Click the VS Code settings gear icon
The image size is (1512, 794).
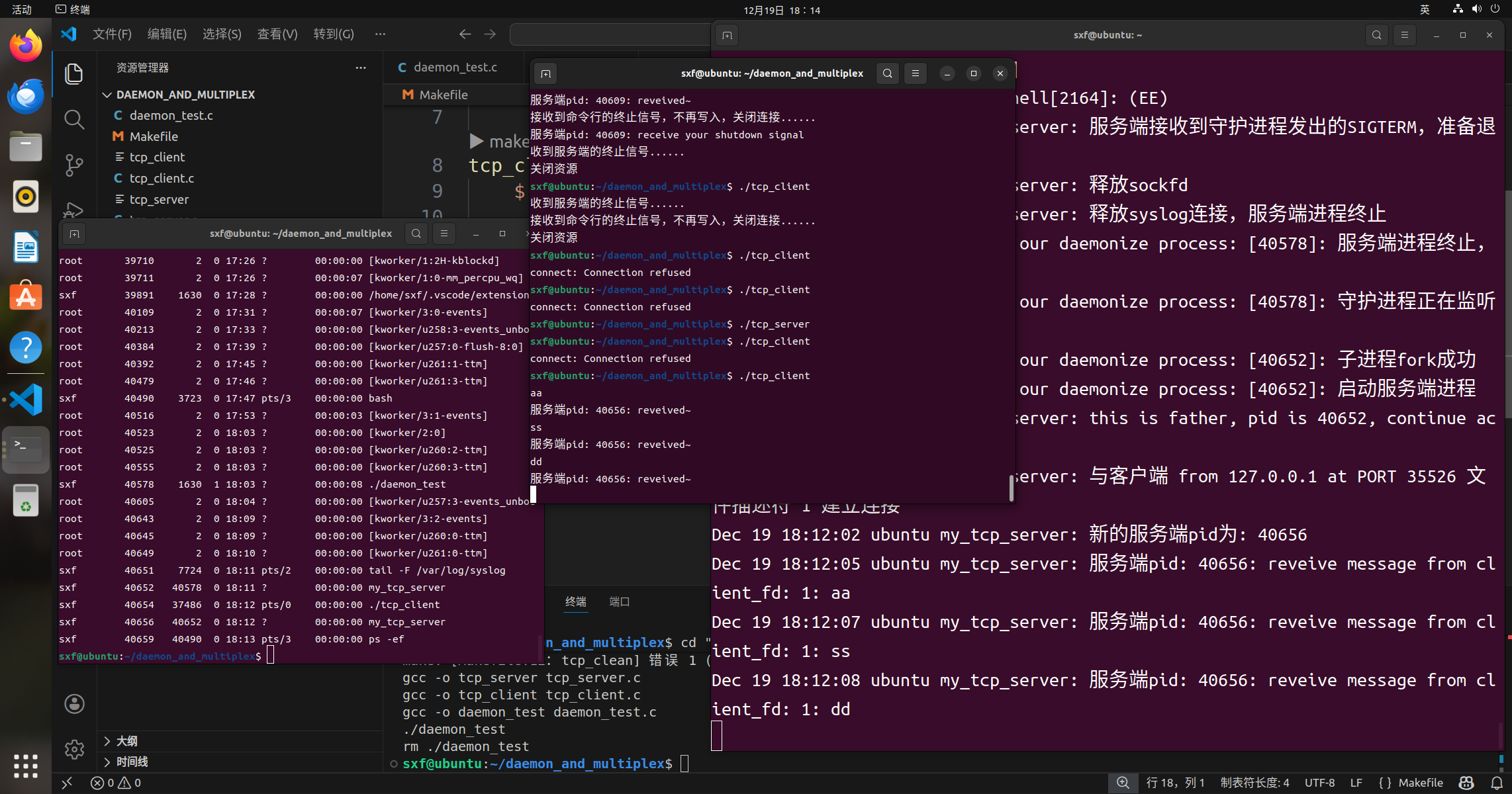click(x=74, y=749)
